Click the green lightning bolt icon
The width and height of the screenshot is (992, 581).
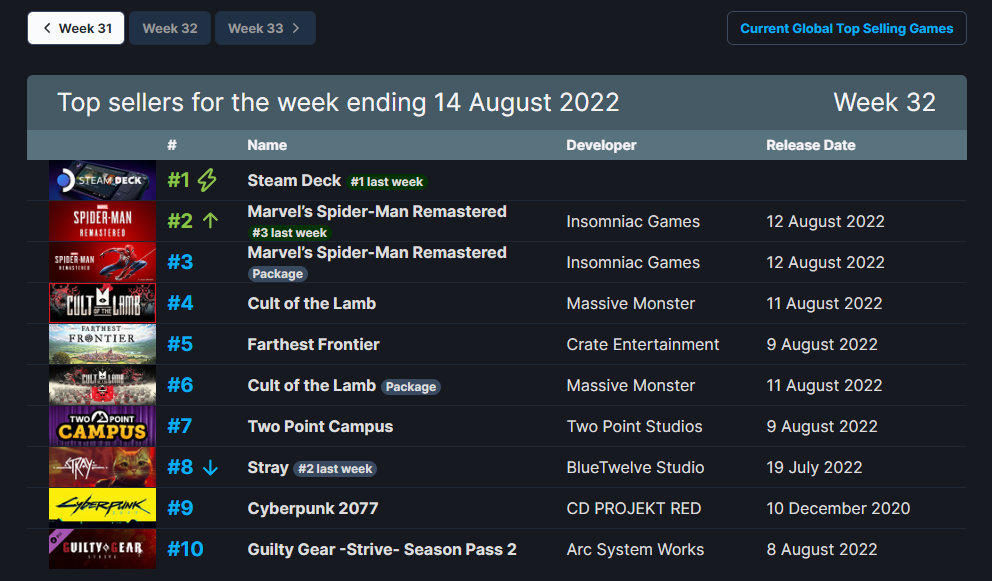[207, 181]
